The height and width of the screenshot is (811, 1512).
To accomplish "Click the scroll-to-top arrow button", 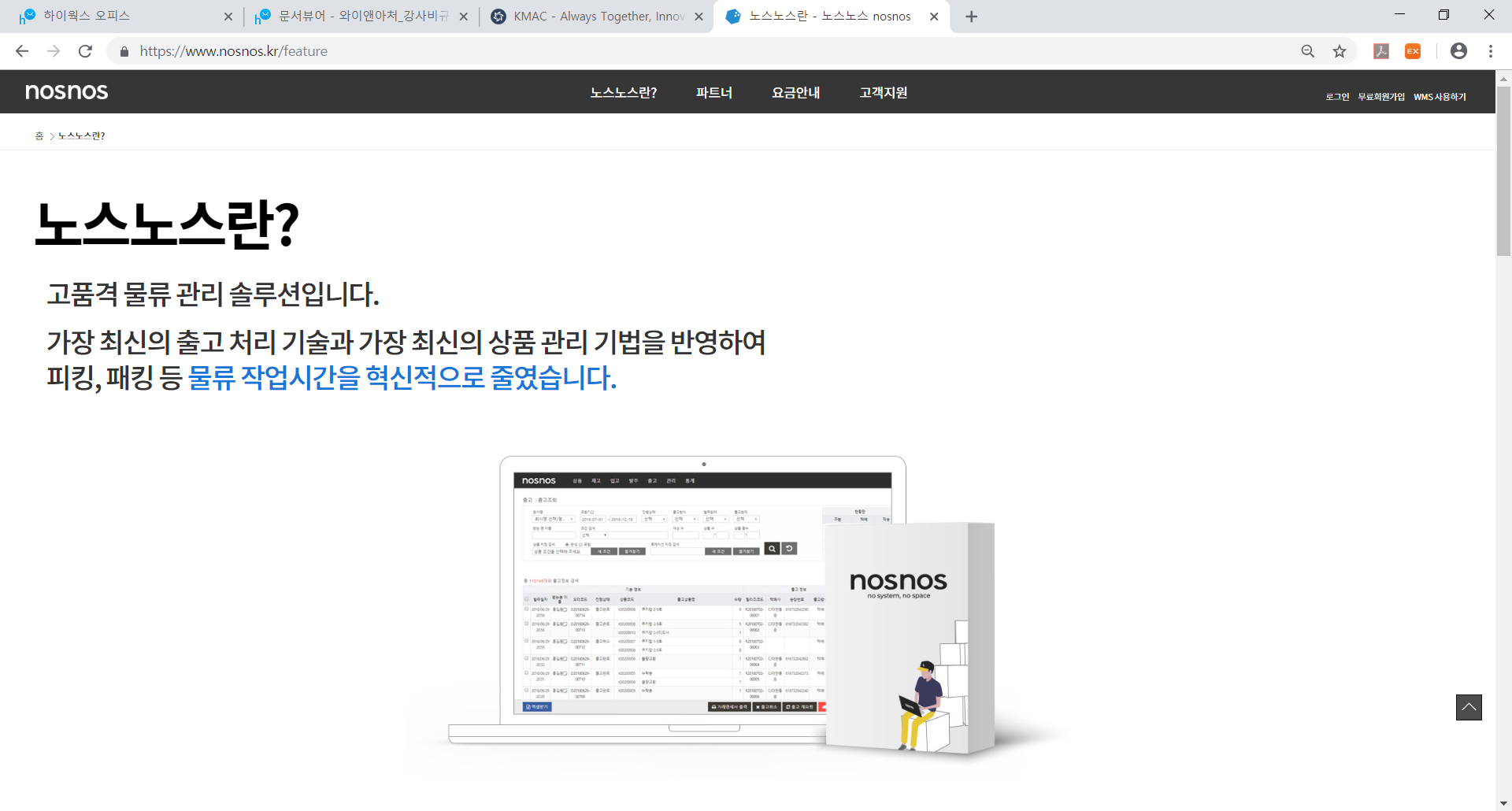I will pyautogui.click(x=1469, y=707).
